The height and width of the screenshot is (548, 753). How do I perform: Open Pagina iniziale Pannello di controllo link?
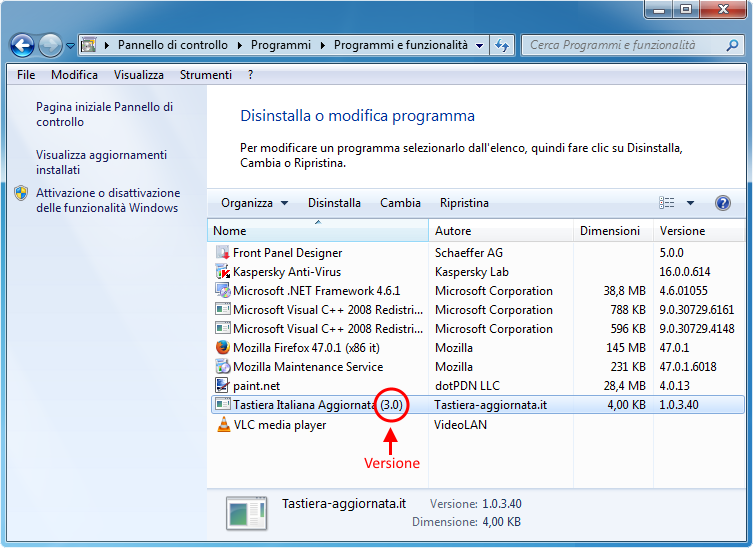[x=105, y=114]
